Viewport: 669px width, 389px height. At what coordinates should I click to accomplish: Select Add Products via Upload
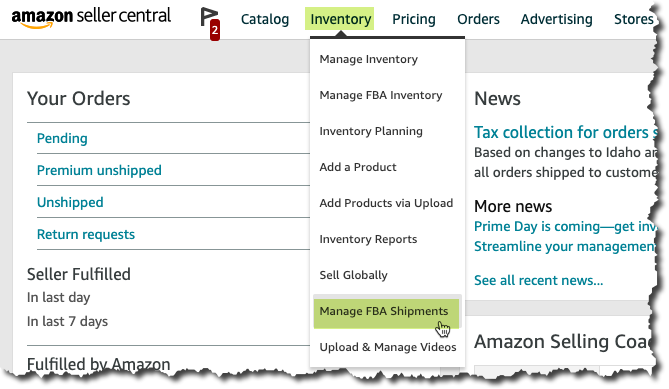tap(386, 203)
